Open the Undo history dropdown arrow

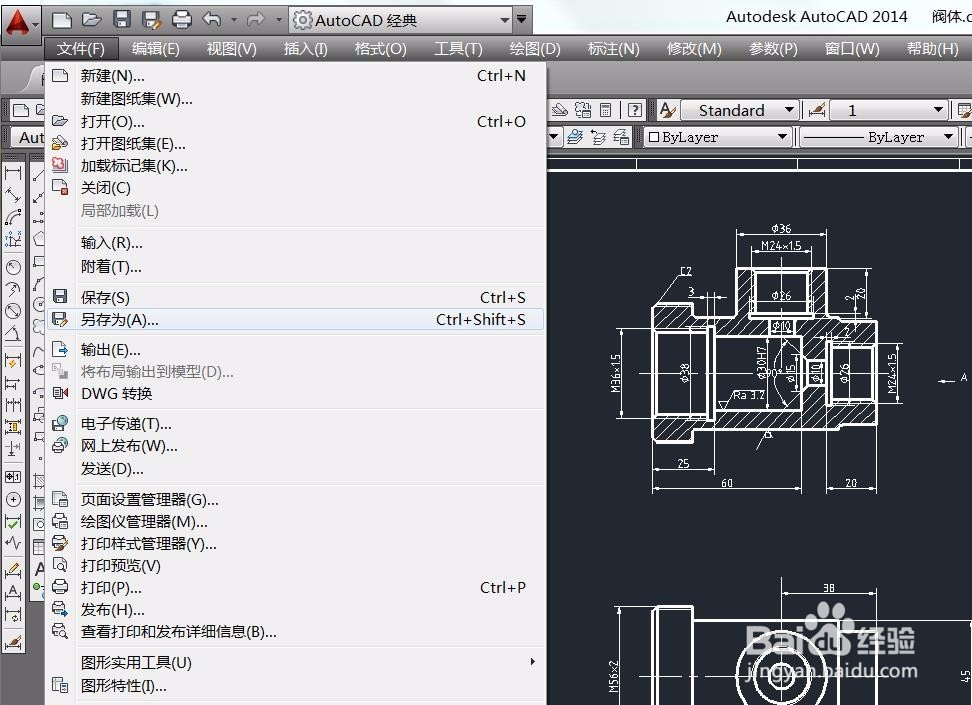234,20
